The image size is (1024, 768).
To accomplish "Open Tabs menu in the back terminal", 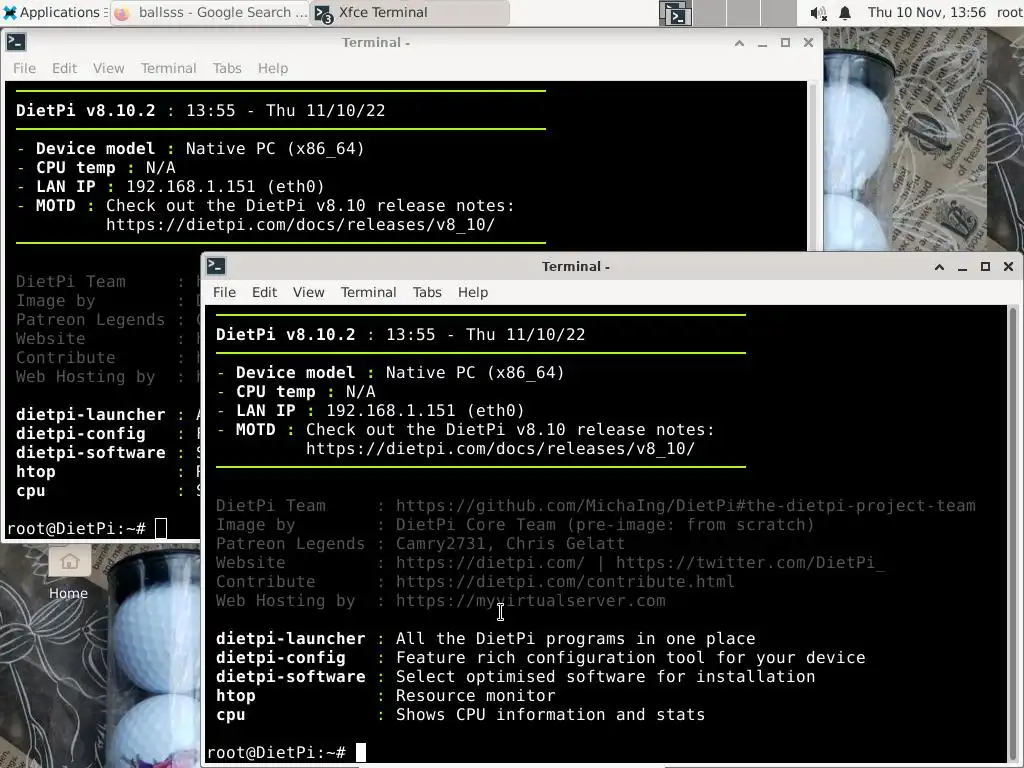I will point(227,68).
